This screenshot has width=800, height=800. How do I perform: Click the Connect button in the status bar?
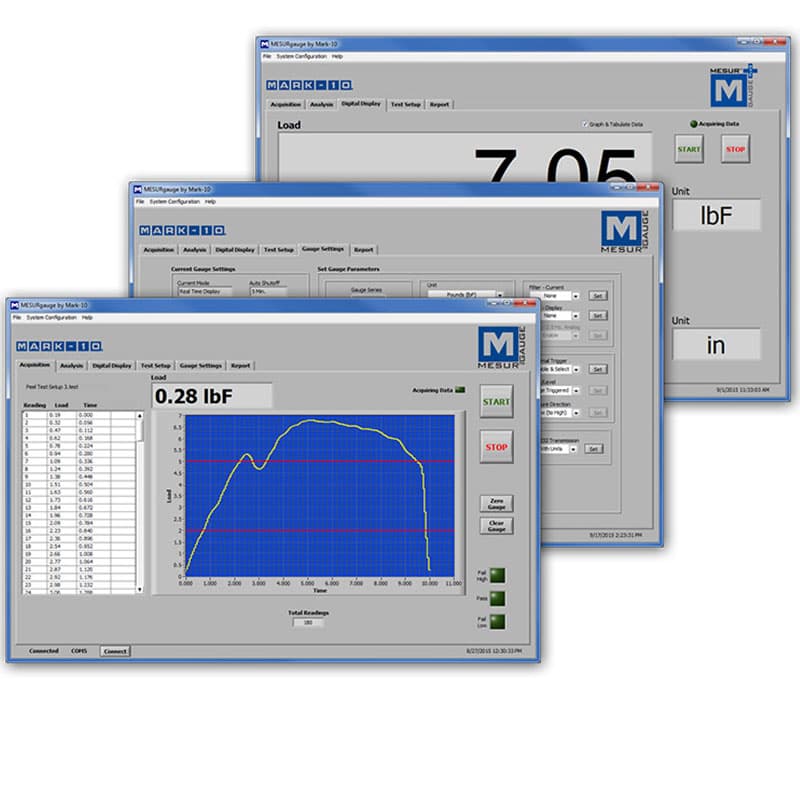[115, 651]
